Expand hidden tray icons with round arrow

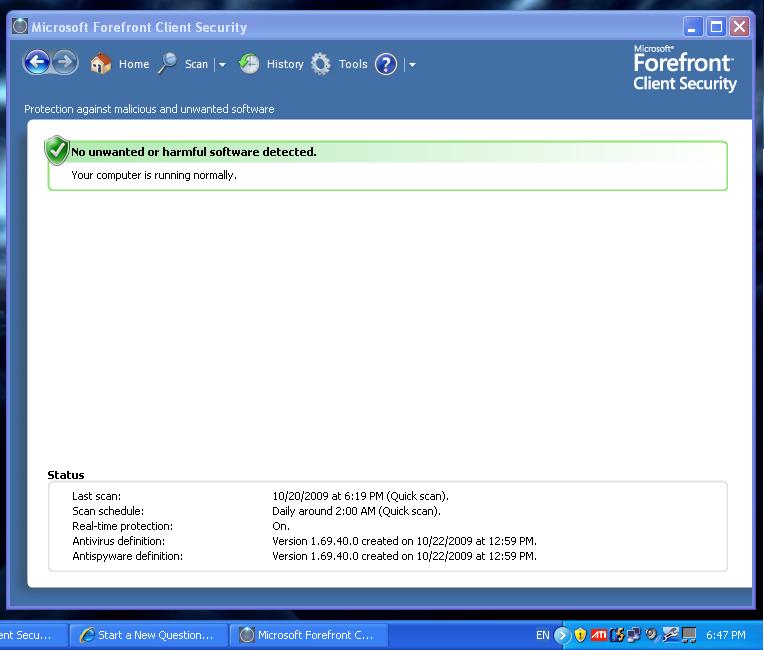click(562, 635)
